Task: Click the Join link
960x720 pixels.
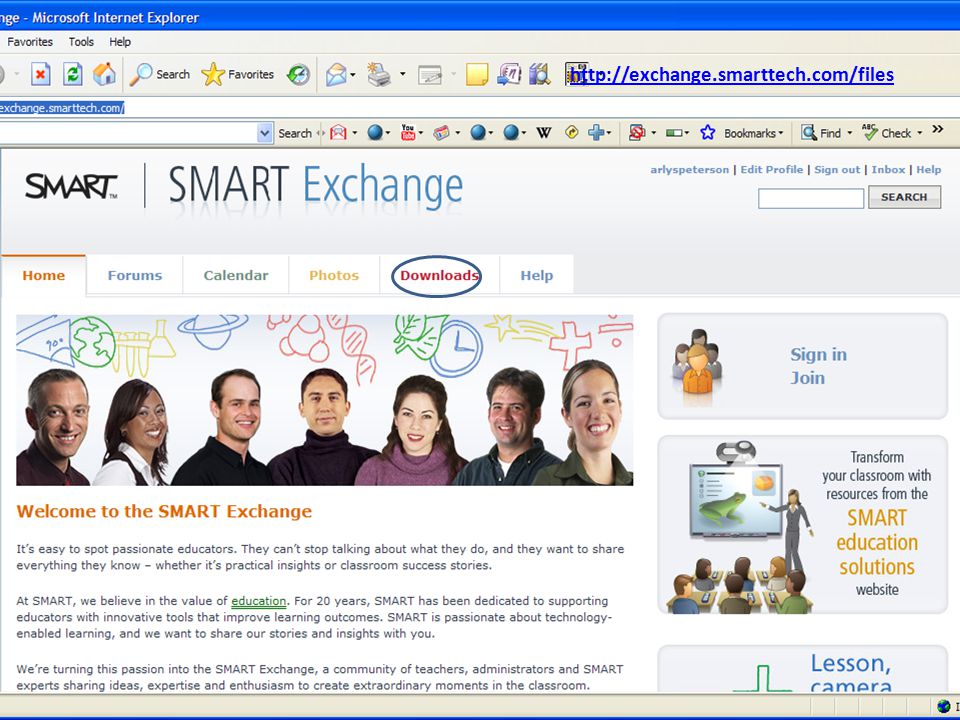Action: pyautogui.click(x=808, y=378)
